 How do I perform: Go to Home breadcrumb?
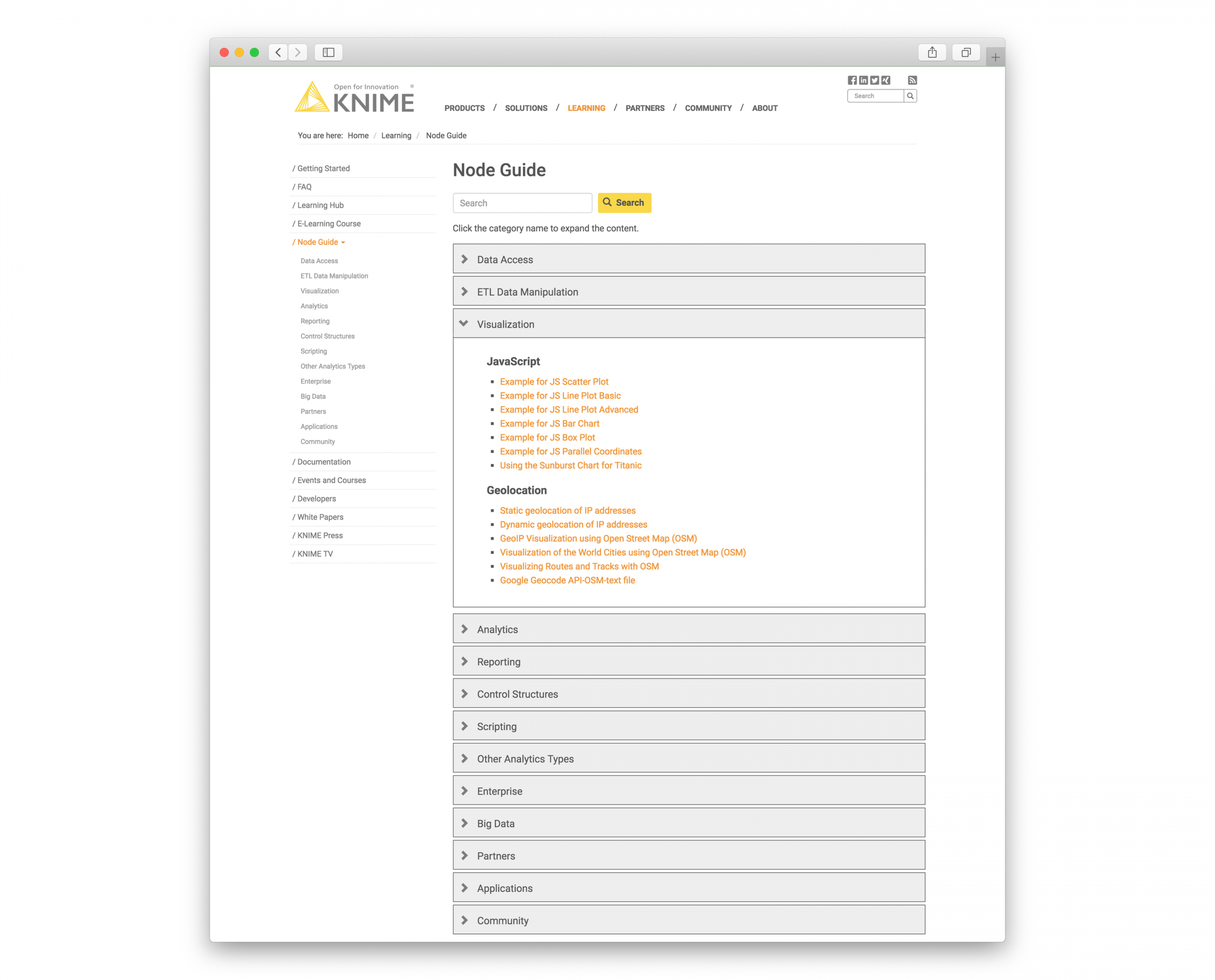coord(358,135)
